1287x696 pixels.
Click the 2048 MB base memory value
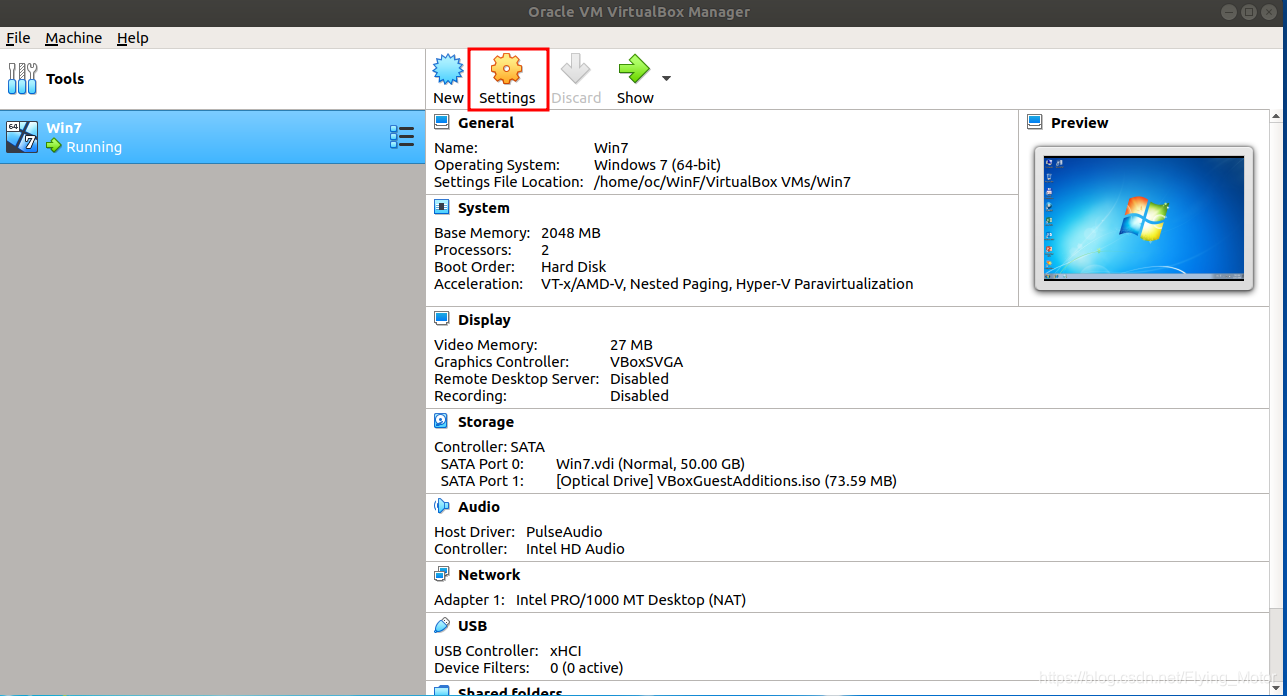coord(571,233)
